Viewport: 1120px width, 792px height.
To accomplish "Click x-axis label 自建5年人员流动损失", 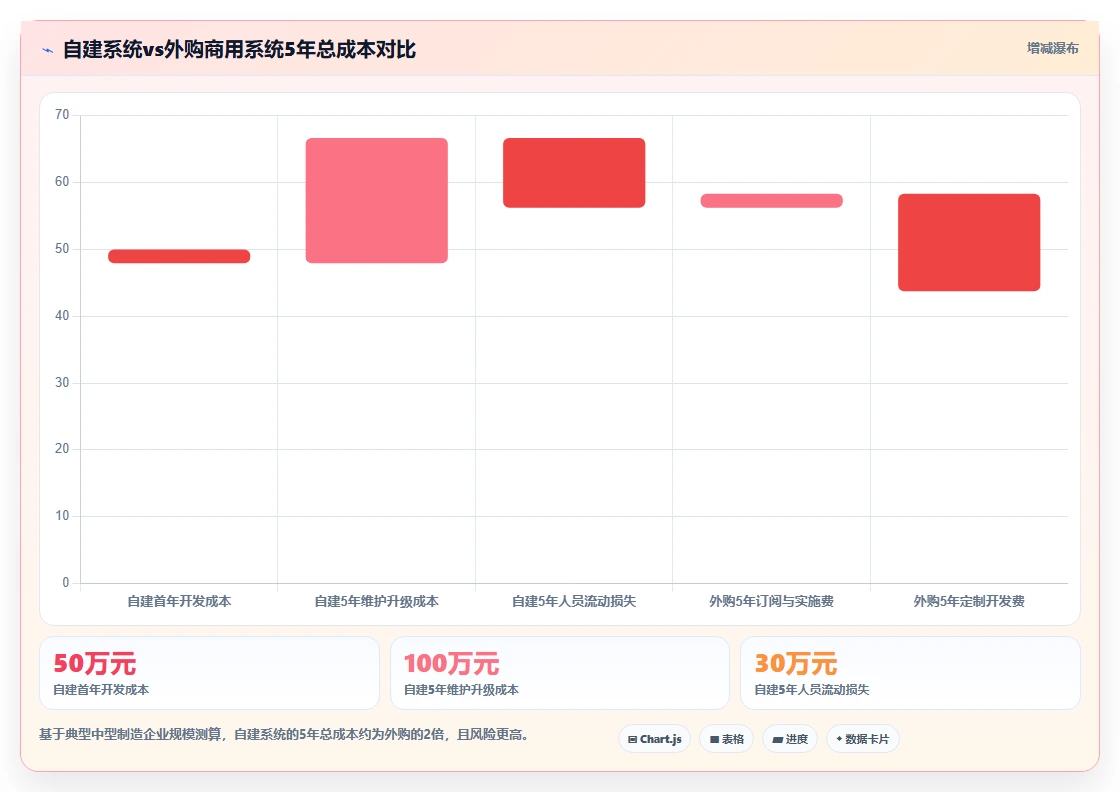I will (574, 601).
